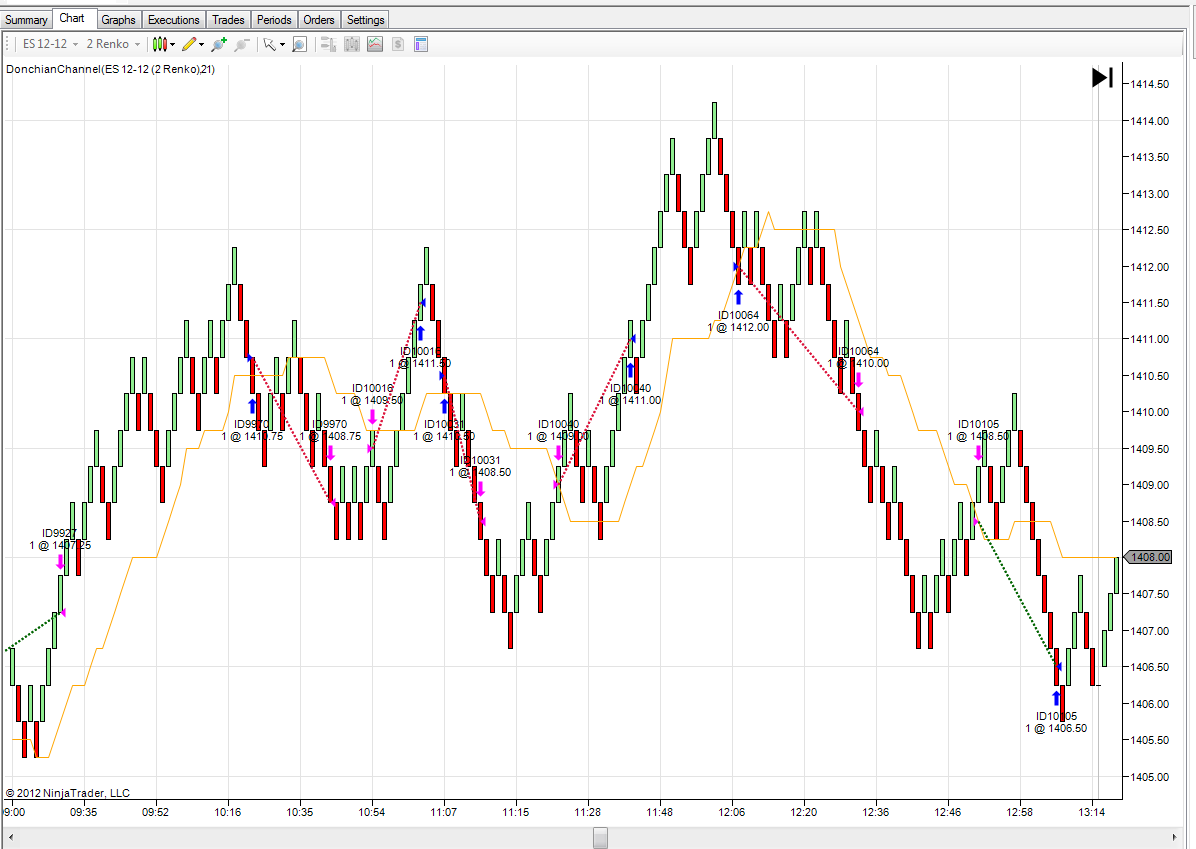The height and width of the screenshot is (849, 1196).
Task: Open the 2 Renko interval dropdown
Action: pos(113,44)
